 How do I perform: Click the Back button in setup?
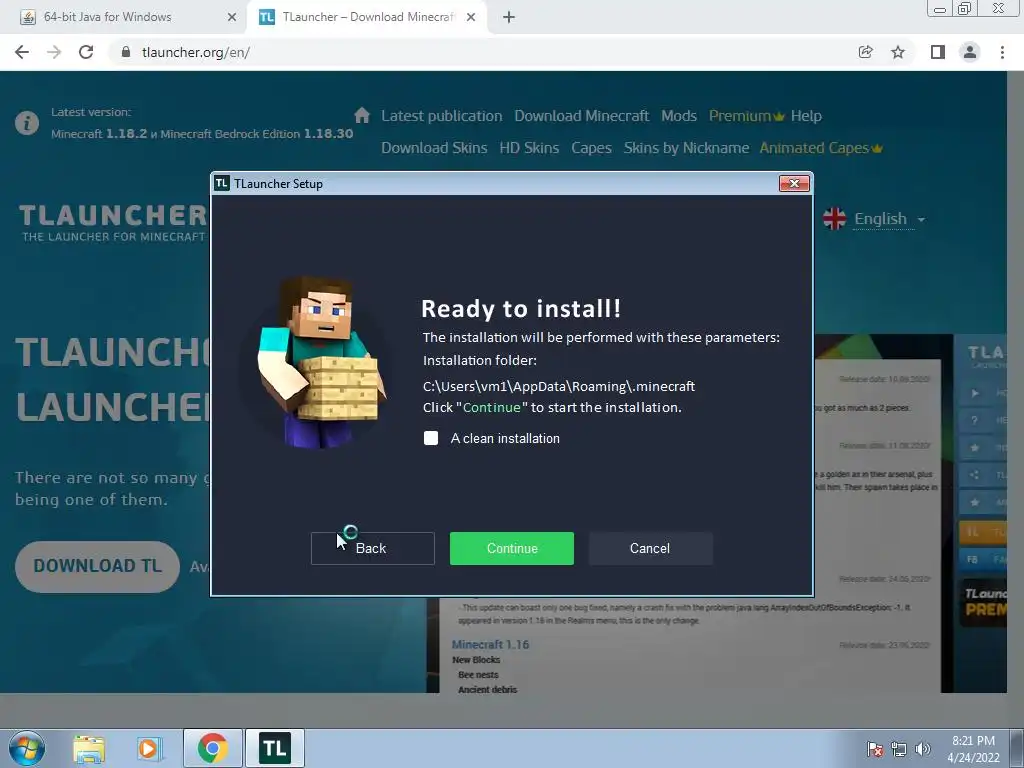pyautogui.click(x=372, y=548)
